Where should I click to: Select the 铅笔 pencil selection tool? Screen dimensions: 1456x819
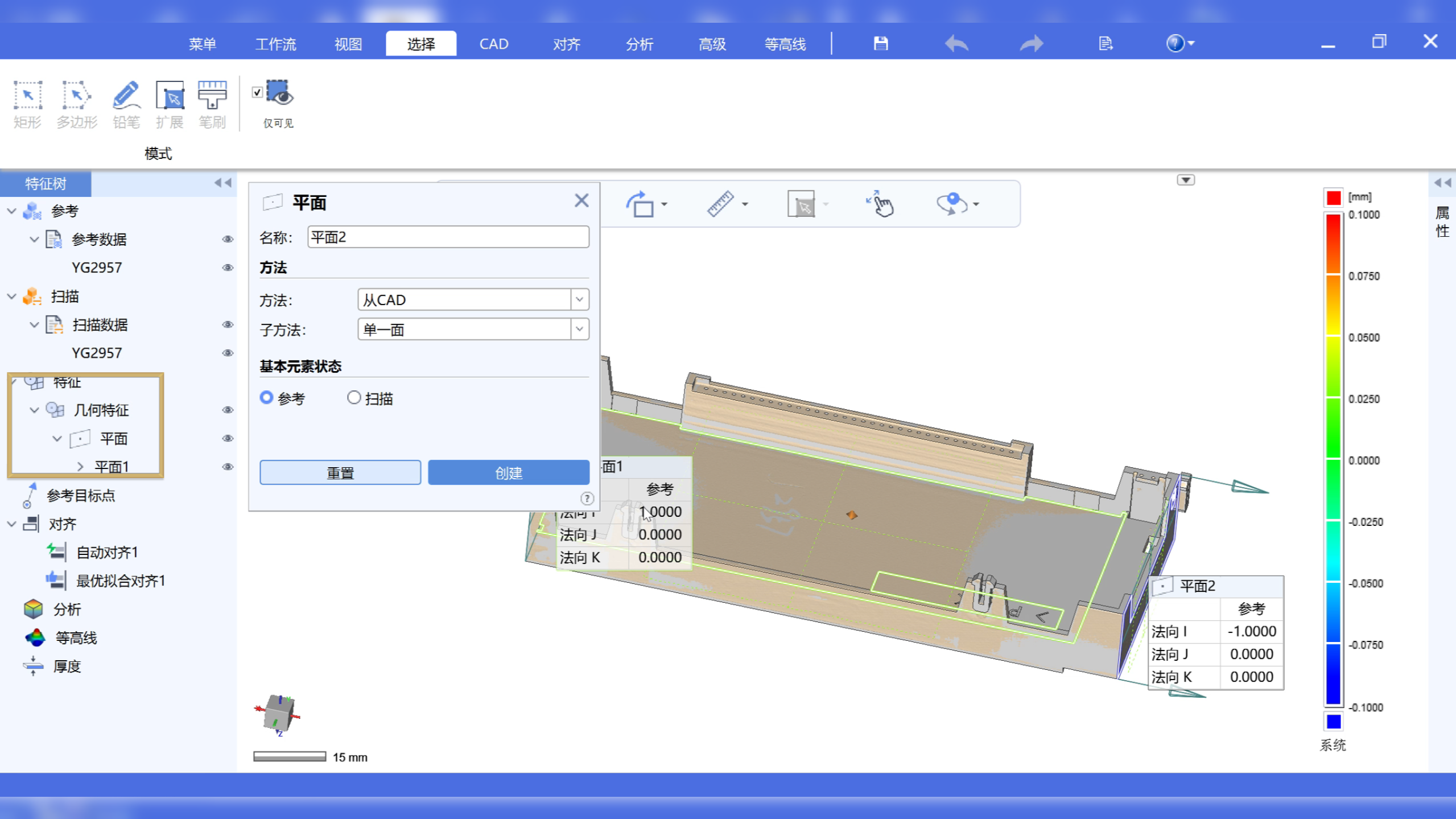(x=126, y=105)
